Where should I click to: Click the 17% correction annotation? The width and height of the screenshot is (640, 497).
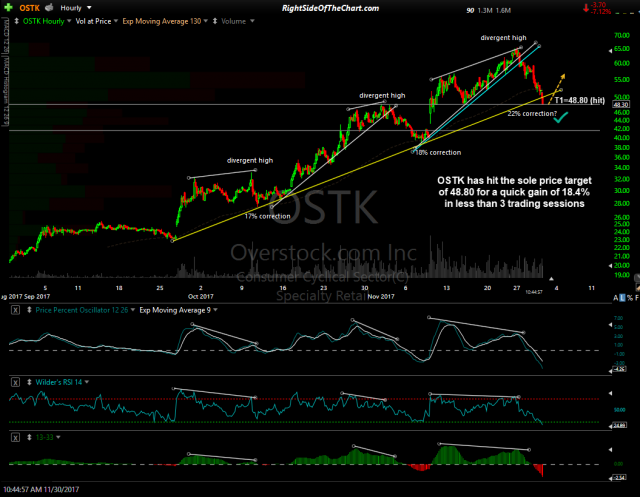click(x=267, y=216)
